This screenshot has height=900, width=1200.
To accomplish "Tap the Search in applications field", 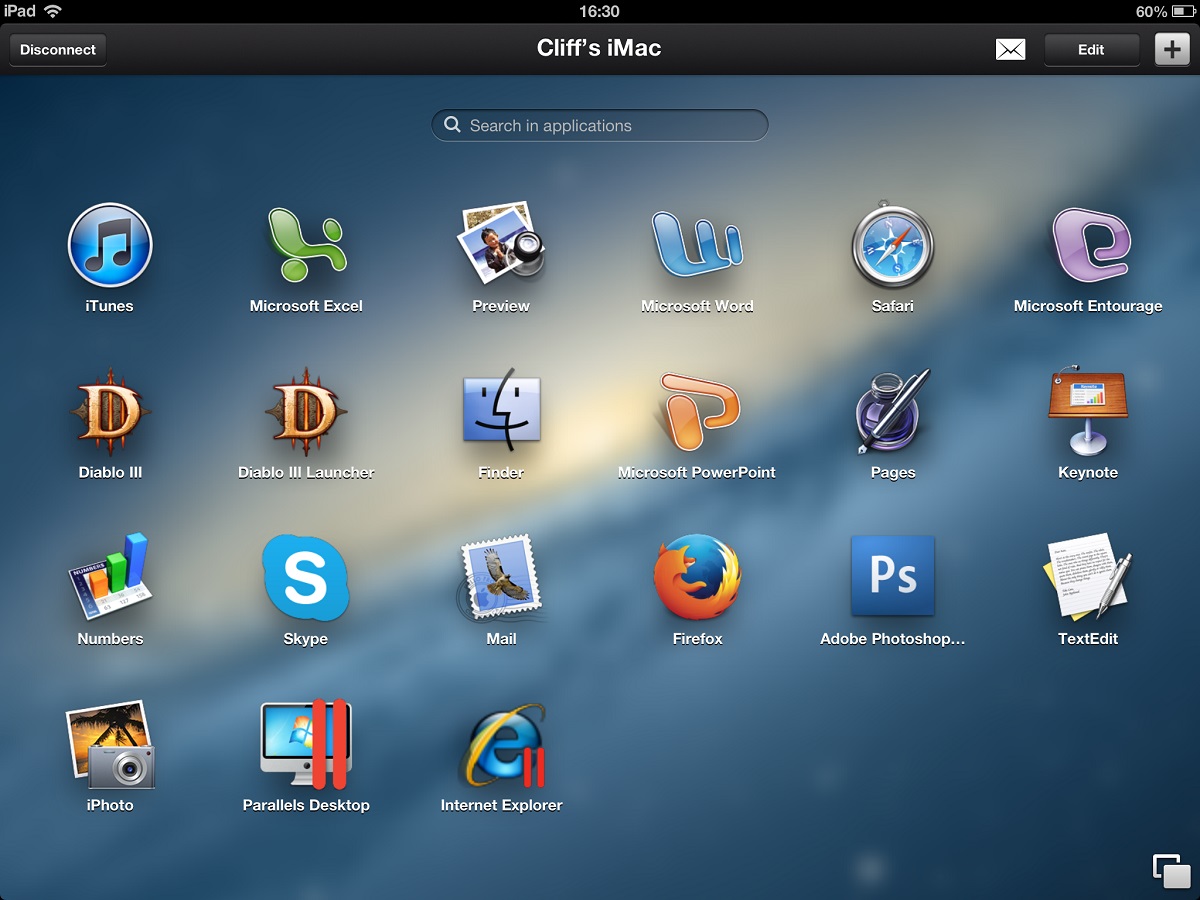I will tap(600, 125).
